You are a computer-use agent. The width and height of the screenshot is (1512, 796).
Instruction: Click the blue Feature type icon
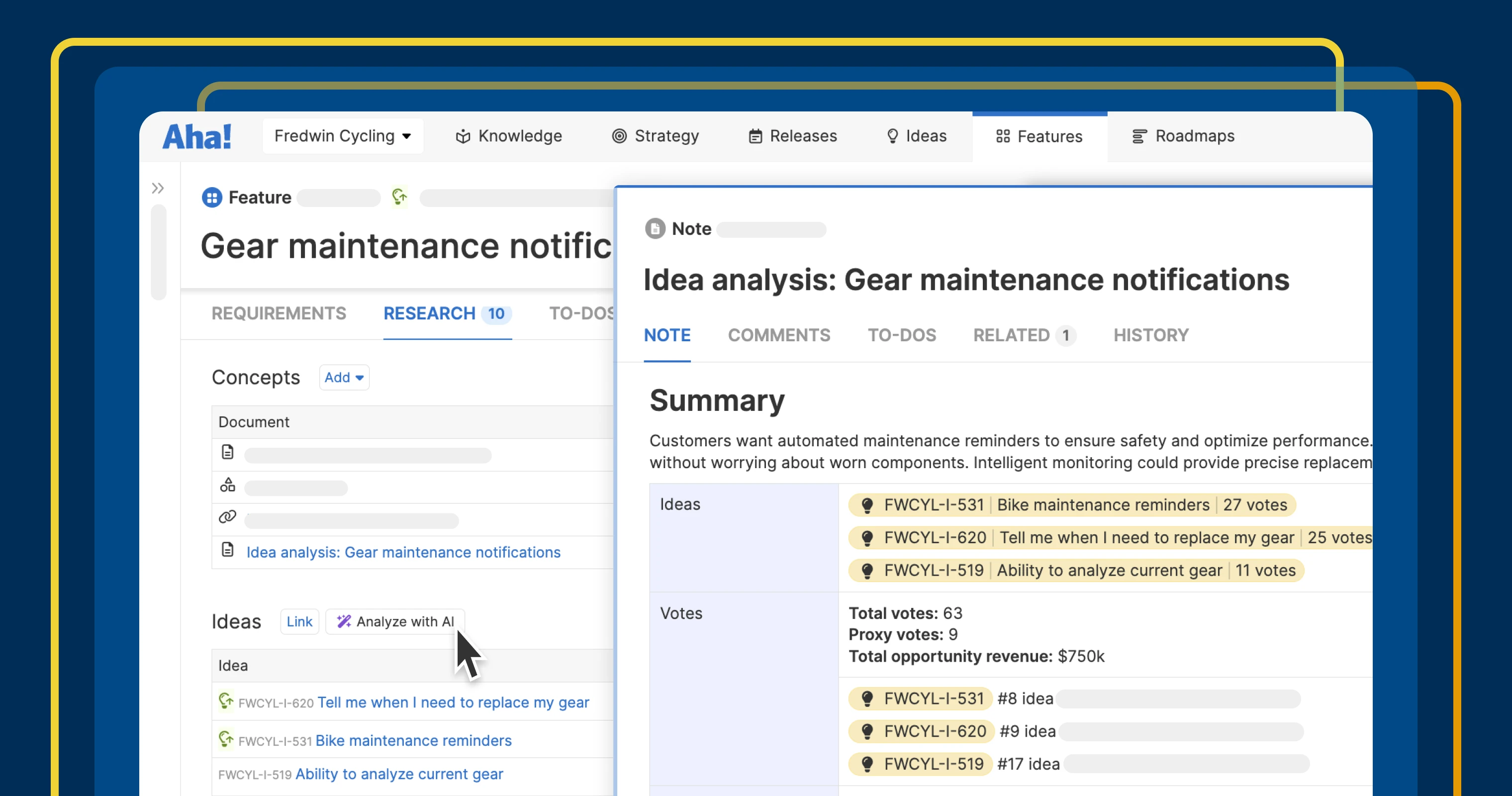(212, 197)
